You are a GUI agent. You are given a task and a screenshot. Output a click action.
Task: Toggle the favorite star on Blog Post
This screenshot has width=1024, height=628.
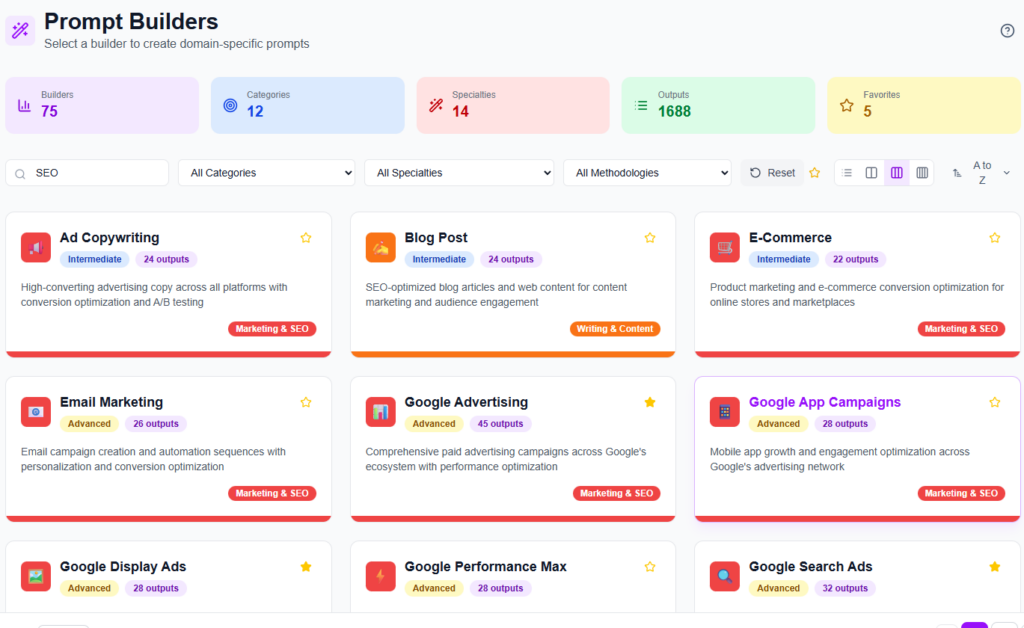(x=650, y=238)
